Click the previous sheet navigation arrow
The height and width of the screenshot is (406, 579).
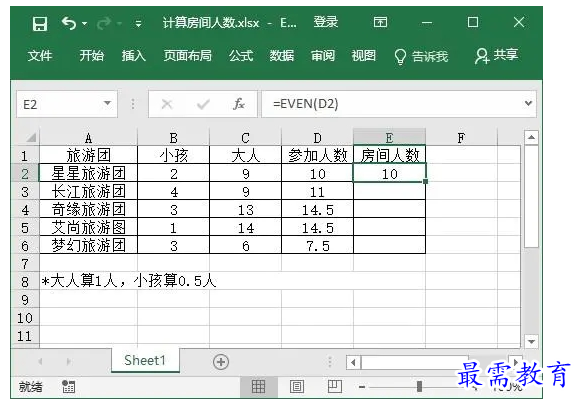40,361
